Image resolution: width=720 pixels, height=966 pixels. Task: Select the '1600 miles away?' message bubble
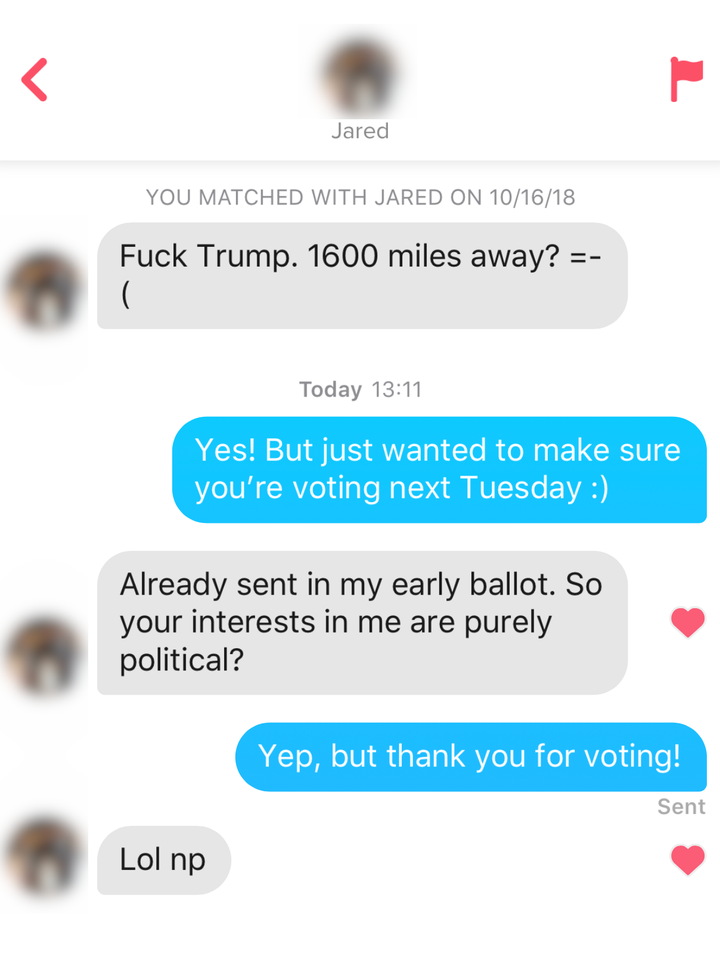[x=362, y=275]
